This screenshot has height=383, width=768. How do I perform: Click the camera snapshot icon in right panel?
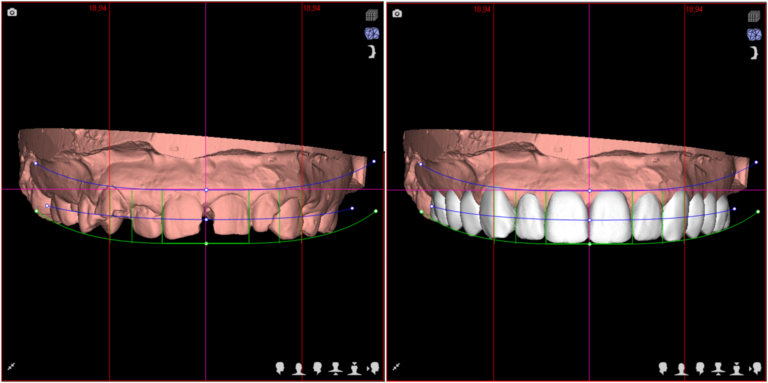397,13
